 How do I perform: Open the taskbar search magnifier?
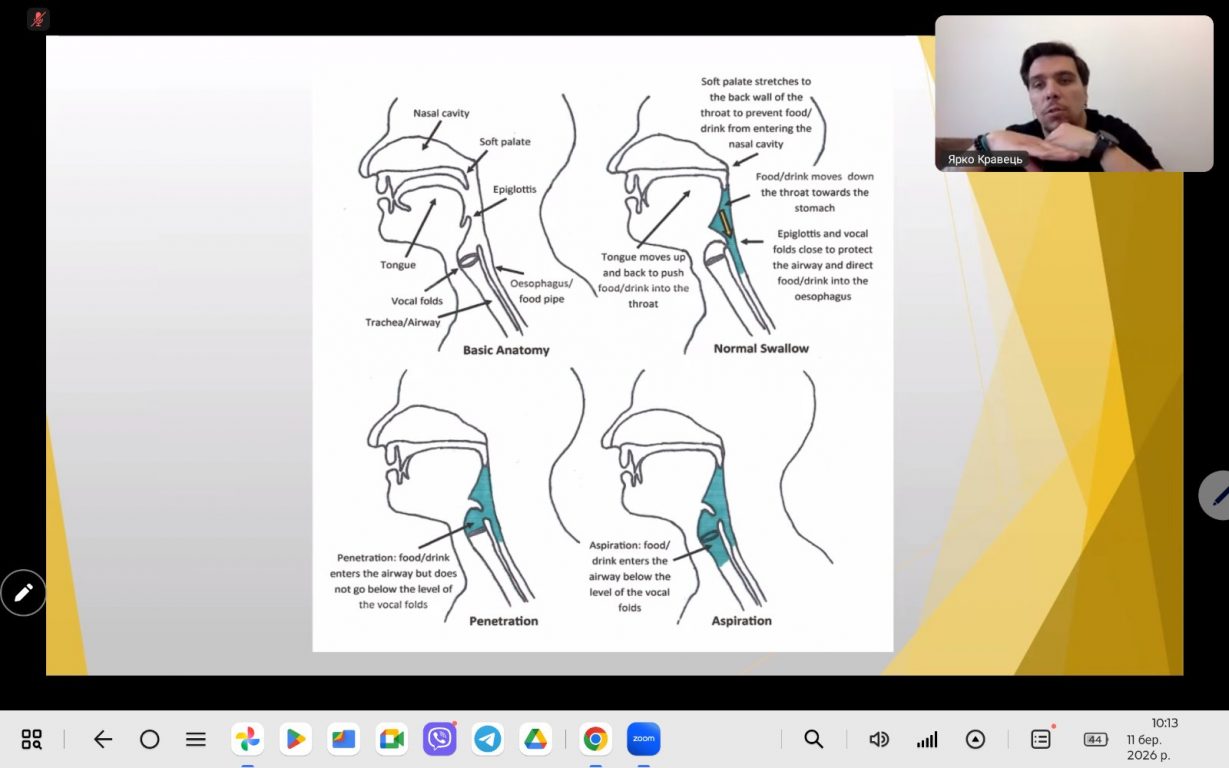point(814,739)
